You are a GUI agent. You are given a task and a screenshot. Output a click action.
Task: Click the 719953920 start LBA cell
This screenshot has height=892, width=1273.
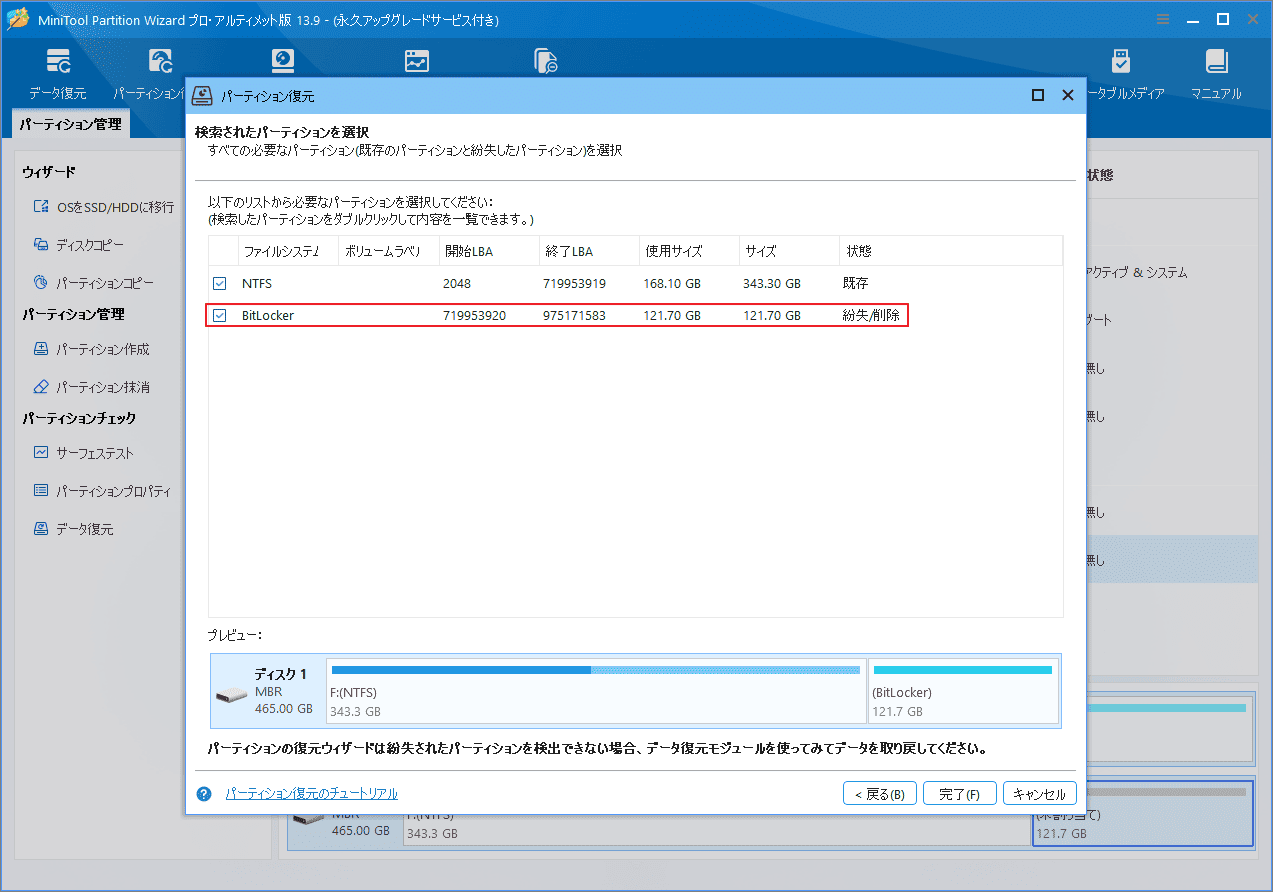click(x=474, y=316)
